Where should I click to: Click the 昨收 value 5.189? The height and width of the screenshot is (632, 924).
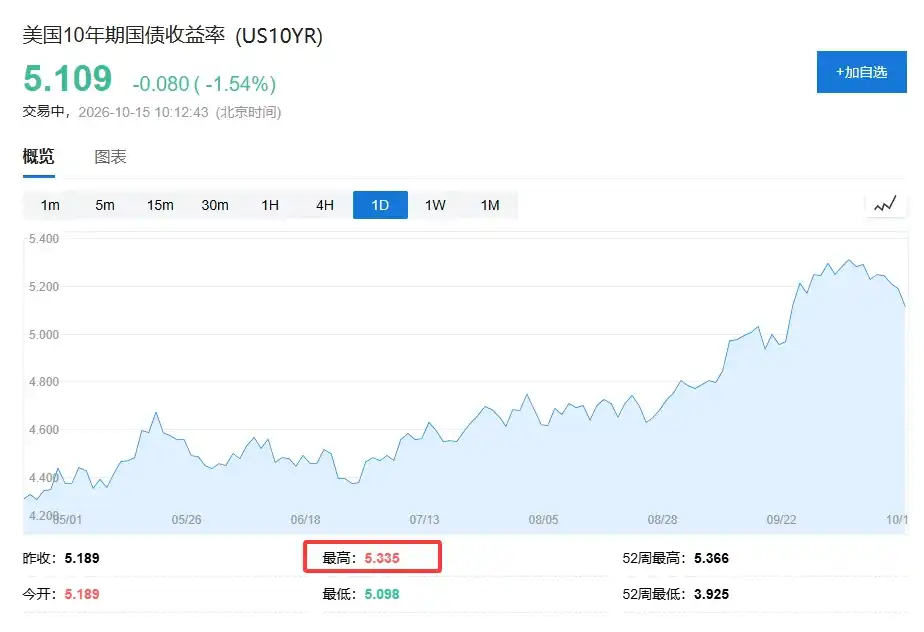pyautogui.click(x=82, y=558)
